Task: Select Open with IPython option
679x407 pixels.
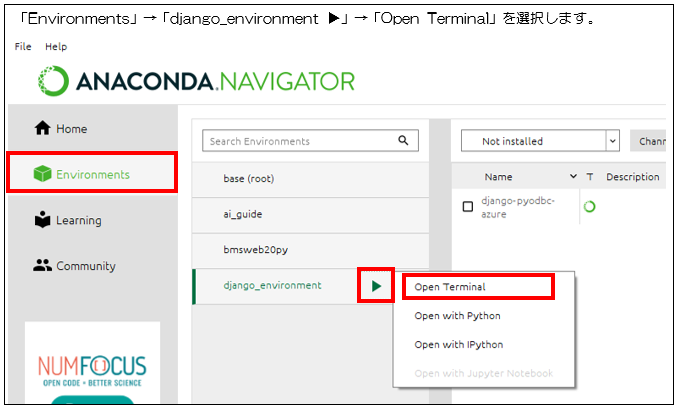Action: (459, 345)
